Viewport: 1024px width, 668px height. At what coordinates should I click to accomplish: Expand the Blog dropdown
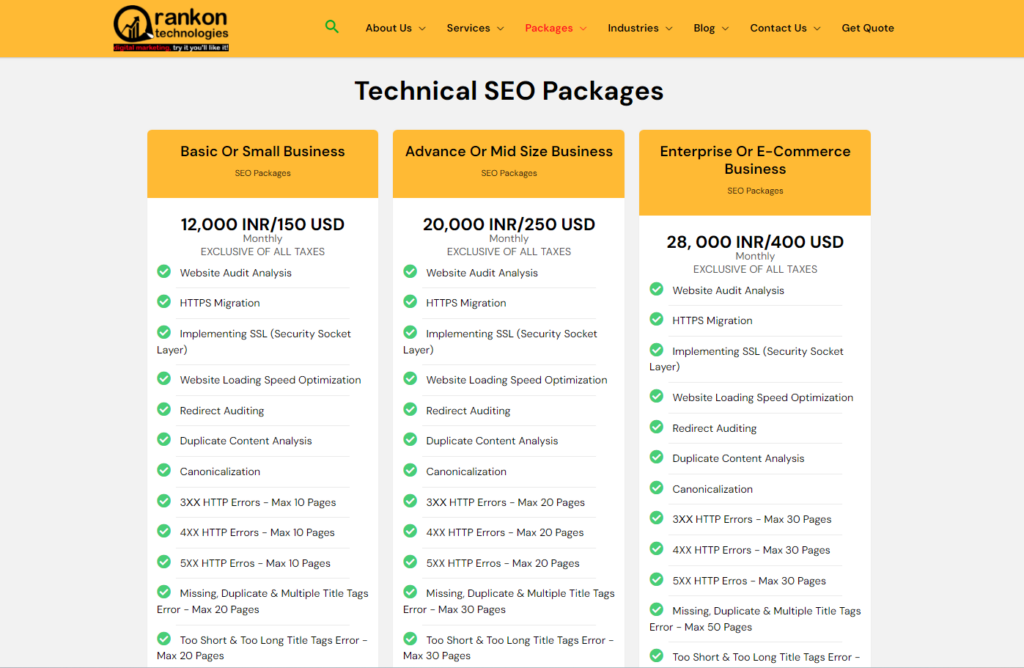tap(710, 28)
